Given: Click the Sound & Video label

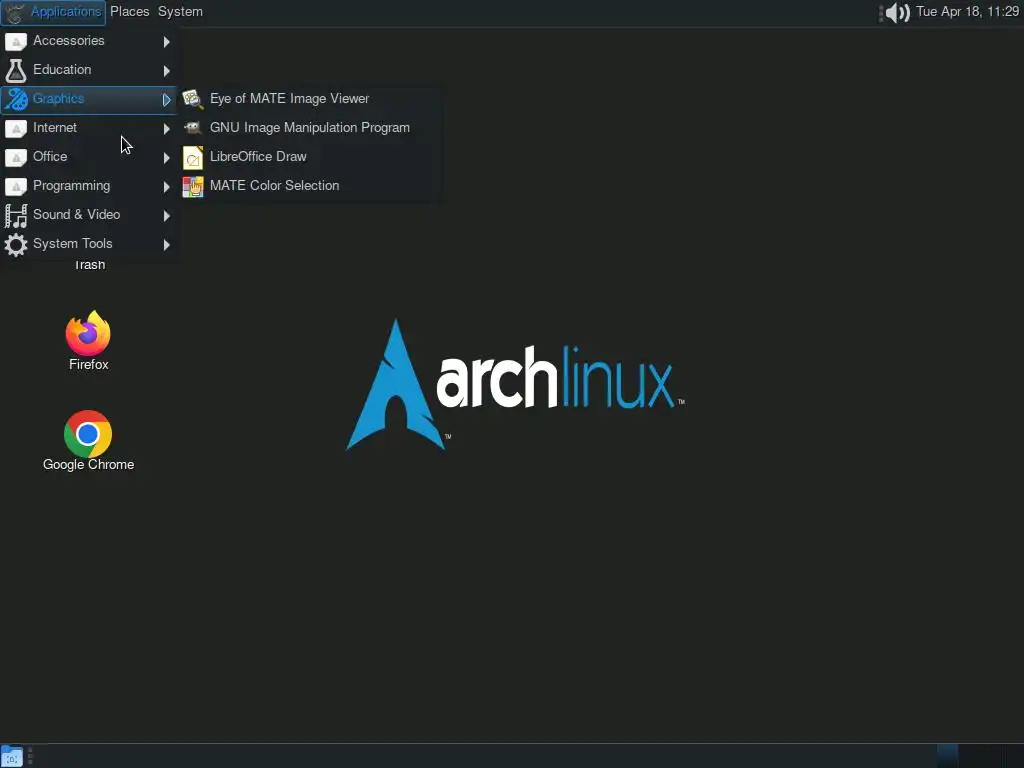Looking at the screenshot, I should point(76,214).
